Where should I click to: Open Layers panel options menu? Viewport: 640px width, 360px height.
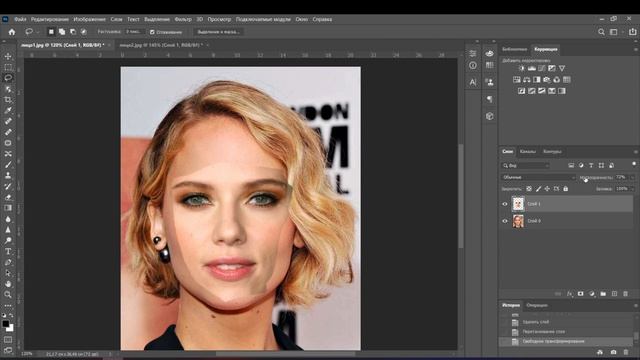pos(636,152)
